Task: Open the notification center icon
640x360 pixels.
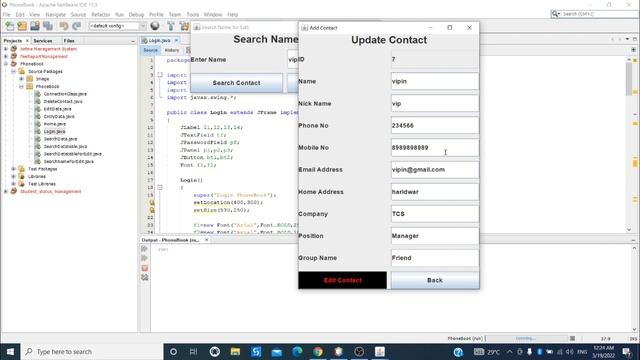Action: point(627,352)
